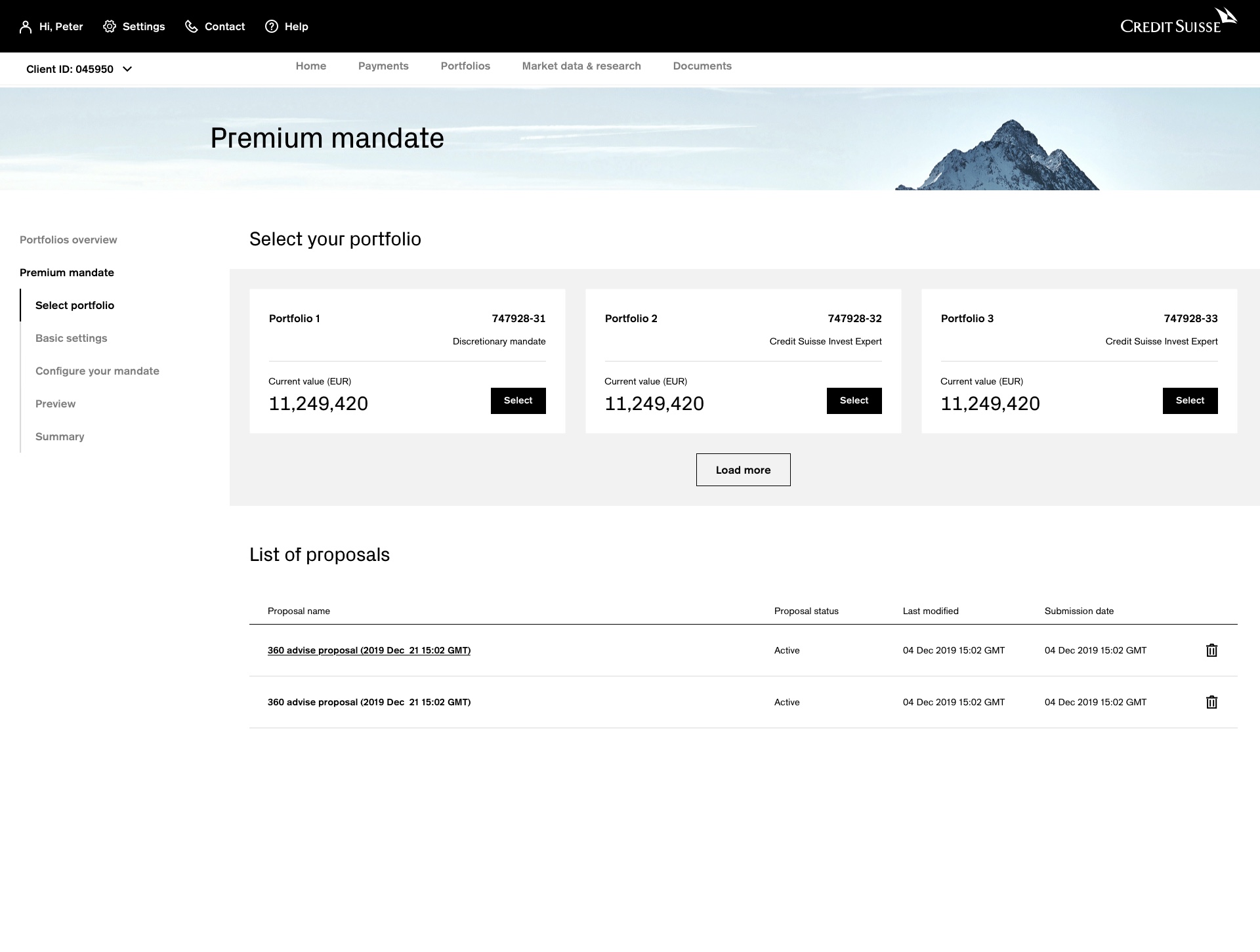The width and height of the screenshot is (1260, 952).
Task: Click Portfolio 3 card title
Action: (x=967, y=319)
